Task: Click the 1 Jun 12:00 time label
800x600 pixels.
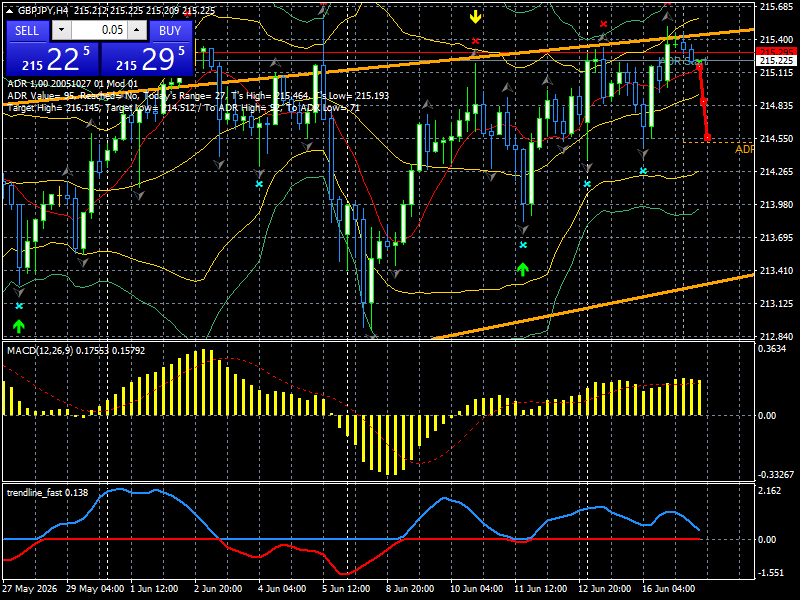Action: coord(155,589)
